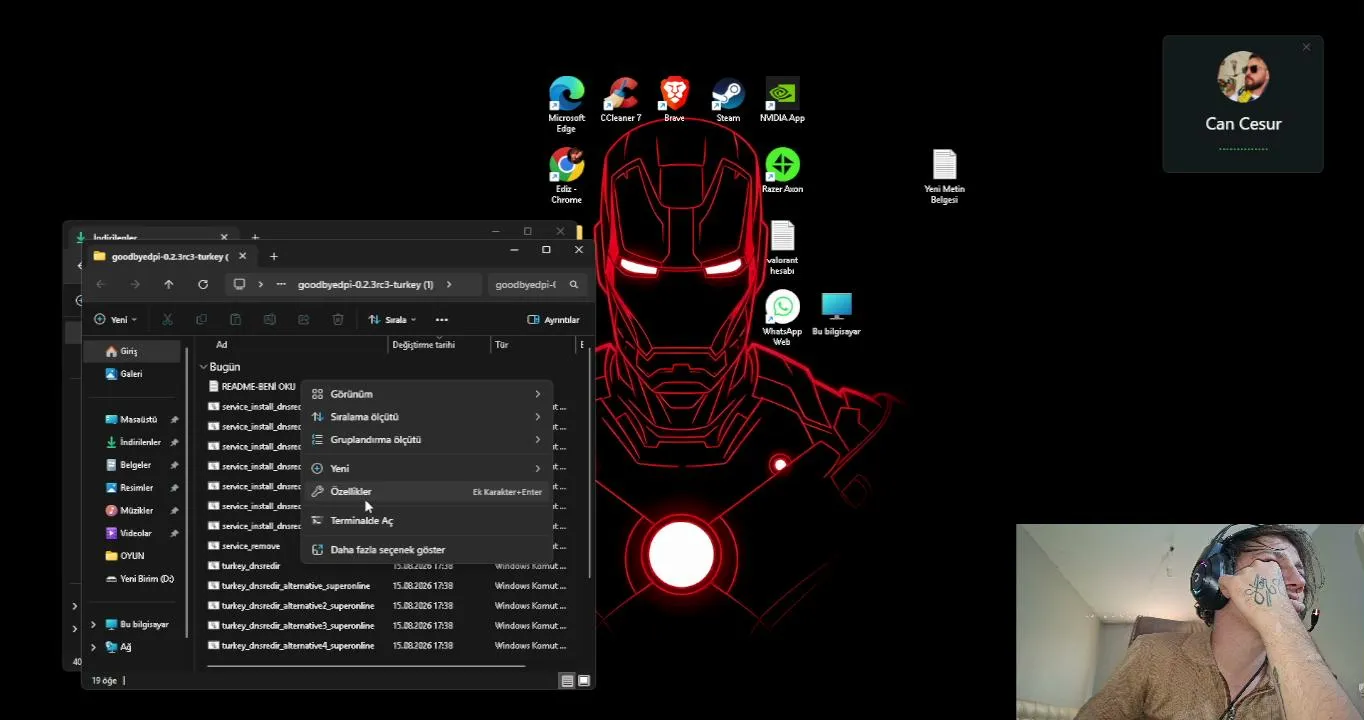Select the Bu bilgisayar desktop icon
This screenshot has height=720, width=1364.
click(836, 314)
